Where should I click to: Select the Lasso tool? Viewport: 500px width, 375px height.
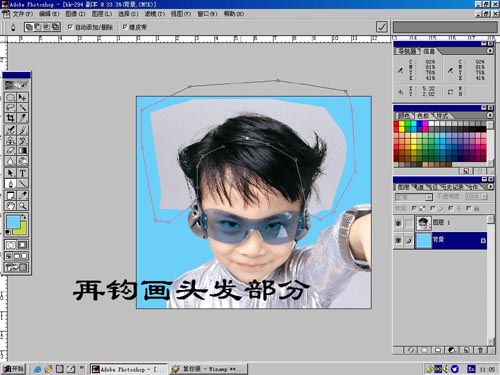(x=10, y=107)
